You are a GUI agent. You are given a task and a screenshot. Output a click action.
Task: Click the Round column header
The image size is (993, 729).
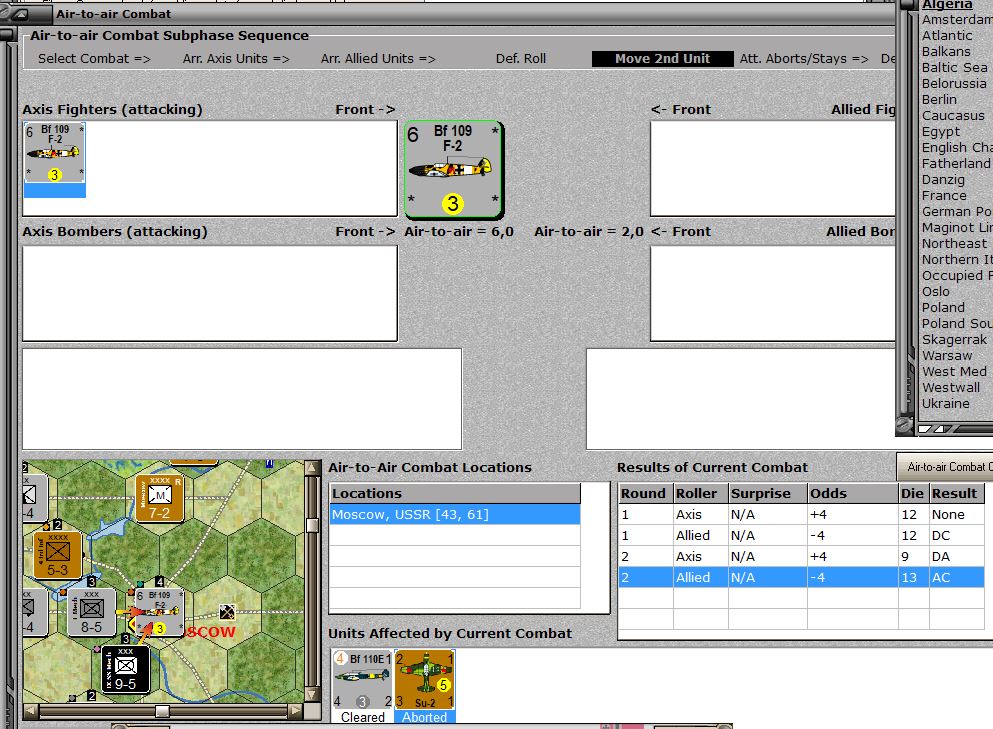[645, 493]
